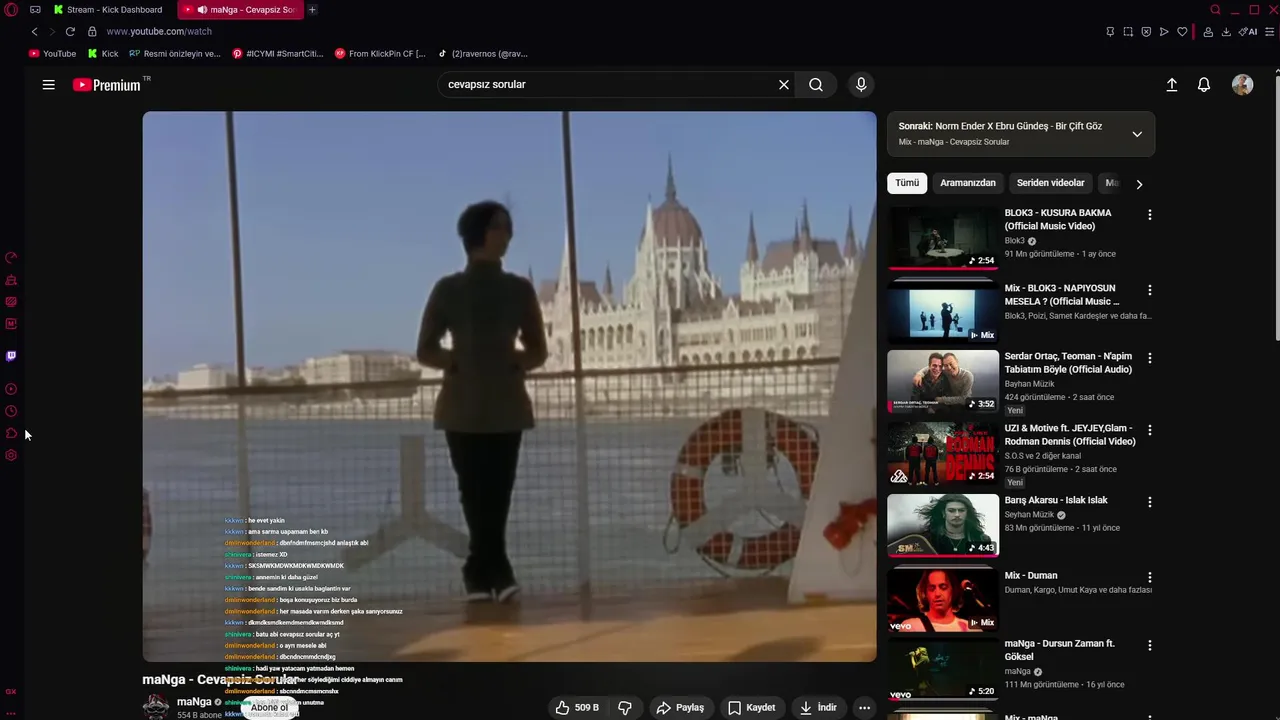Screen dimensions: 1280x720
Task: Open the YouTube upload/create icon
Action: (1172, 85)
